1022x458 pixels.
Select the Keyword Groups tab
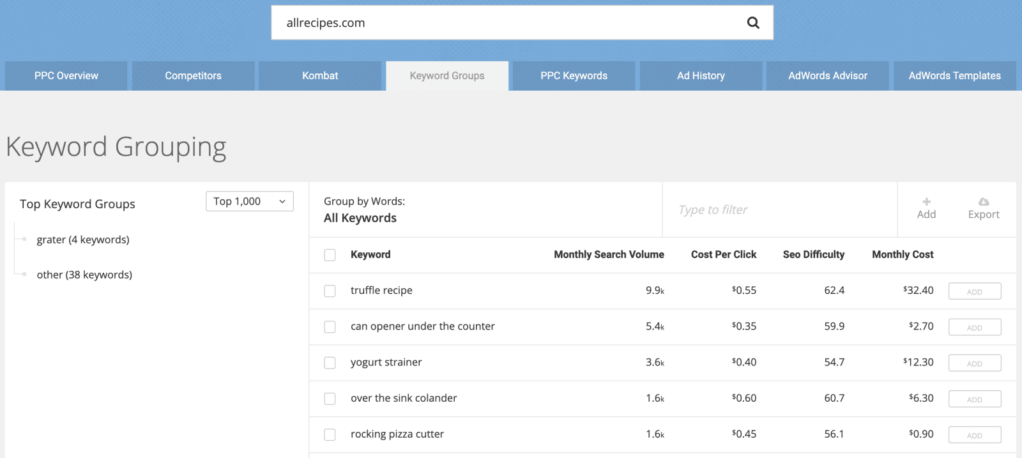[x=447, y=76]
